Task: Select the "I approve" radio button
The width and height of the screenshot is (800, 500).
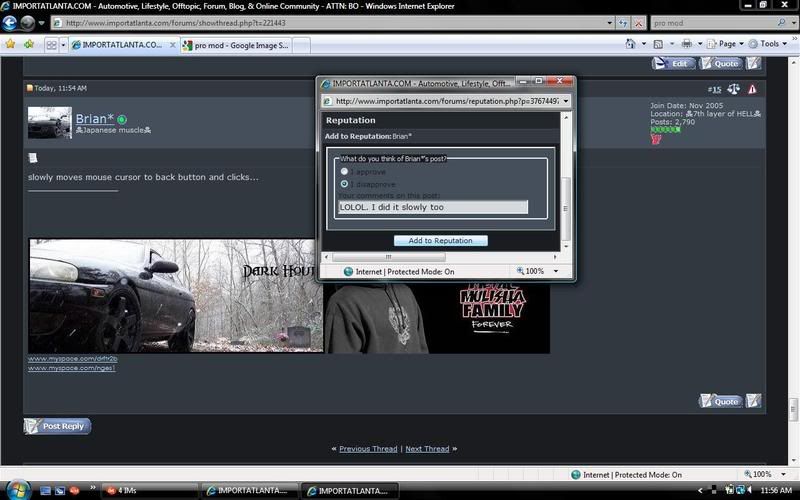Action: tap(345, 172)
